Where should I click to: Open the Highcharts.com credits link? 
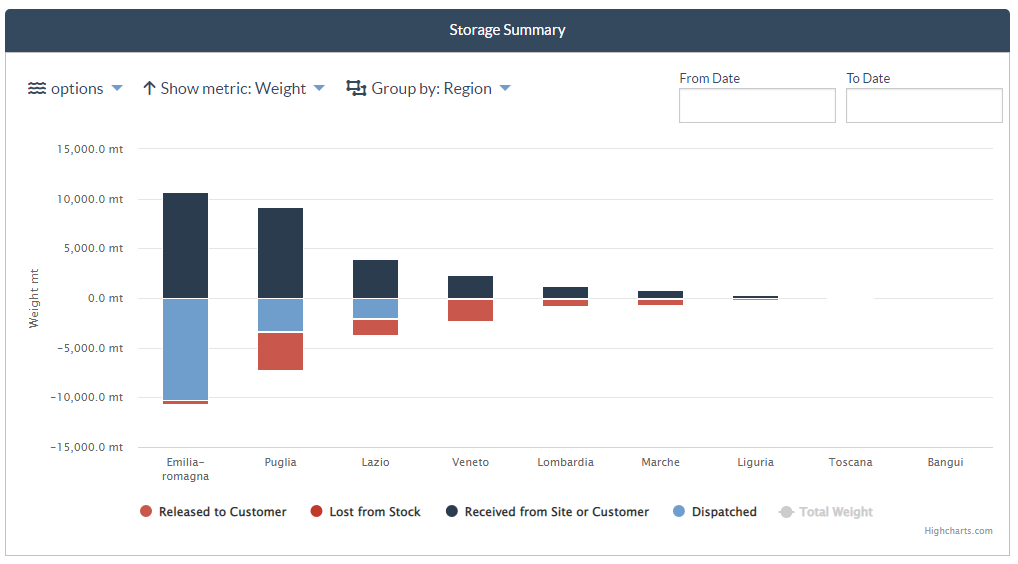click(x=958, y=531)
